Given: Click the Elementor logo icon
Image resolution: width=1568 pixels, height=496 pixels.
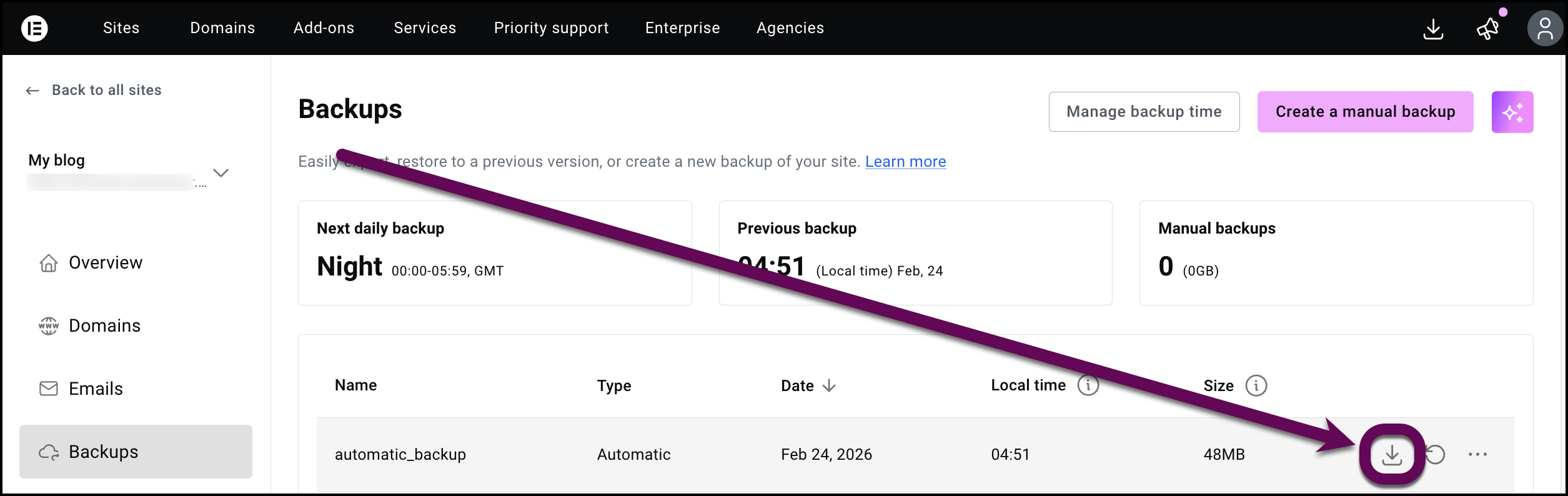Looking at the screenshot, I should tap(34, 28).
